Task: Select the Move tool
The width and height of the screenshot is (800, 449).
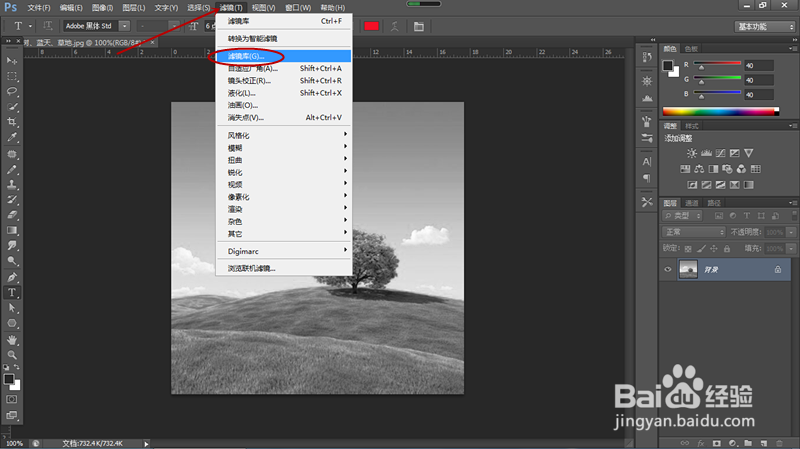Action: pyautogui.click(x=12, y=61)
